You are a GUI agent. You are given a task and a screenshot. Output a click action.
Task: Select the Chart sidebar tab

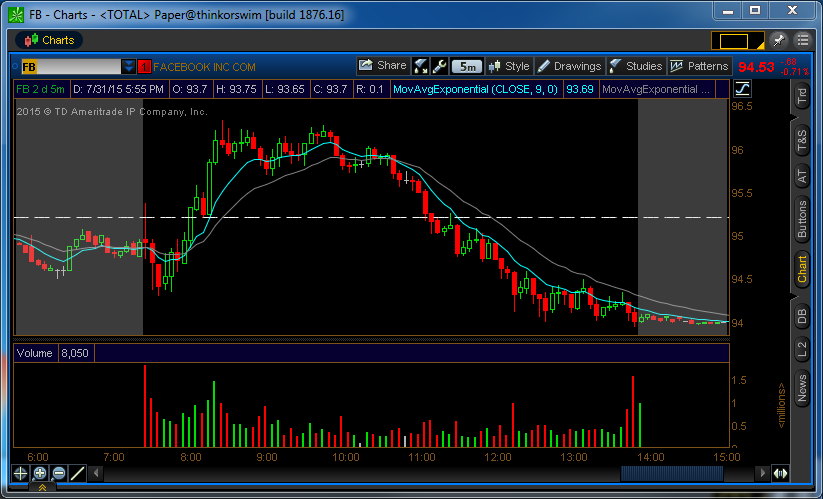pos(801,269)
